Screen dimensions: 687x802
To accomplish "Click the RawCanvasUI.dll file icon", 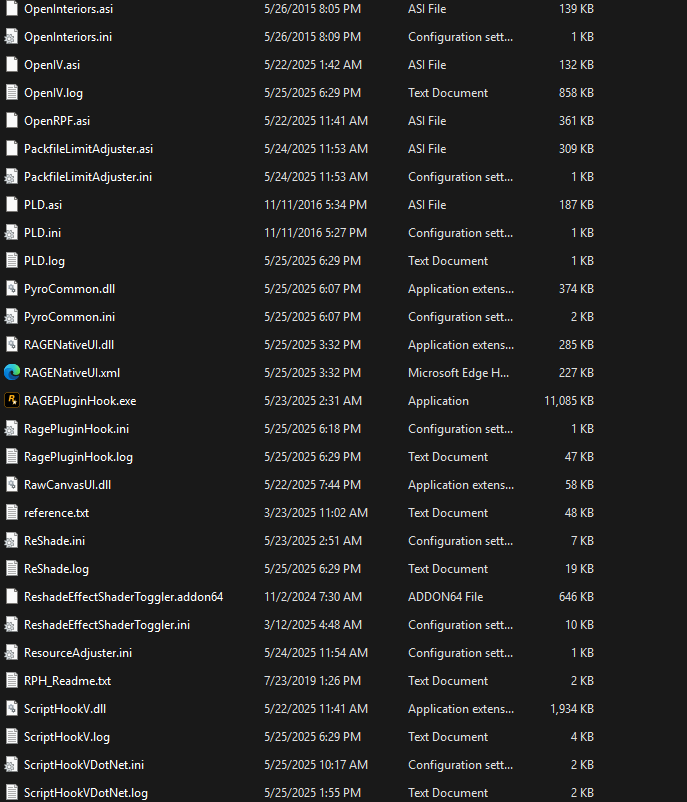I will 11,485.
